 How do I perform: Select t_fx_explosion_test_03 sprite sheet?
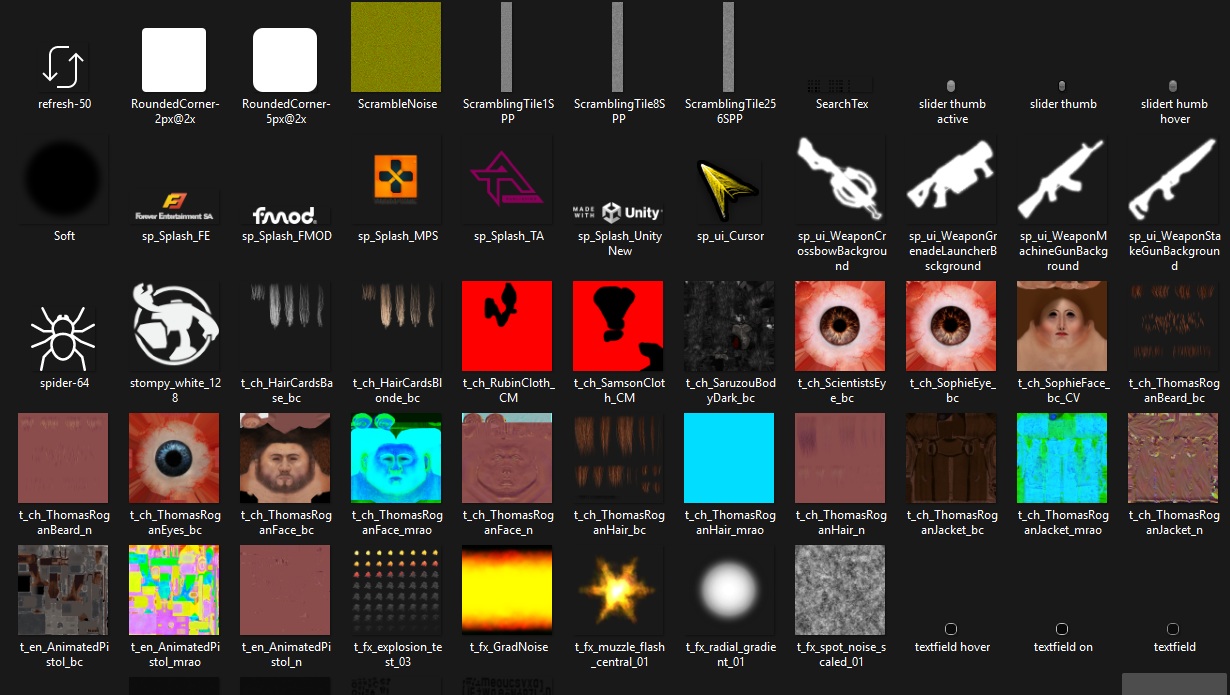pyautogui.click(x=396, y=590)
